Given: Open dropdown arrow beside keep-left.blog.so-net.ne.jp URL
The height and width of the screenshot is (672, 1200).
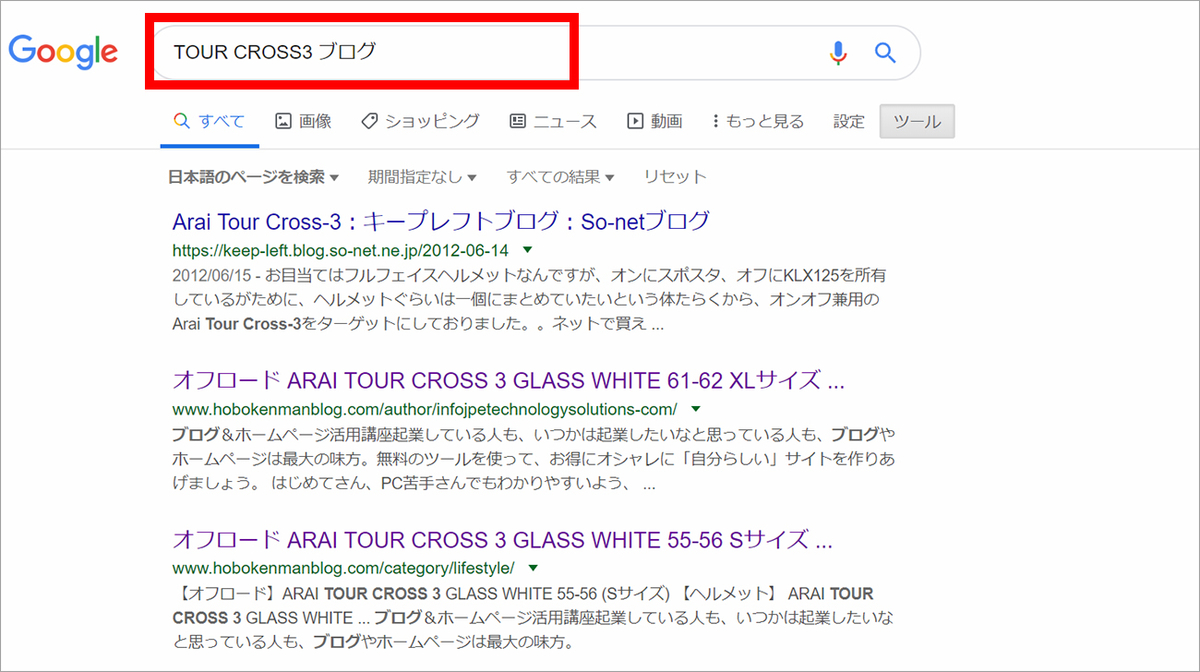Looking at the screenshot, I should (528, 250).
